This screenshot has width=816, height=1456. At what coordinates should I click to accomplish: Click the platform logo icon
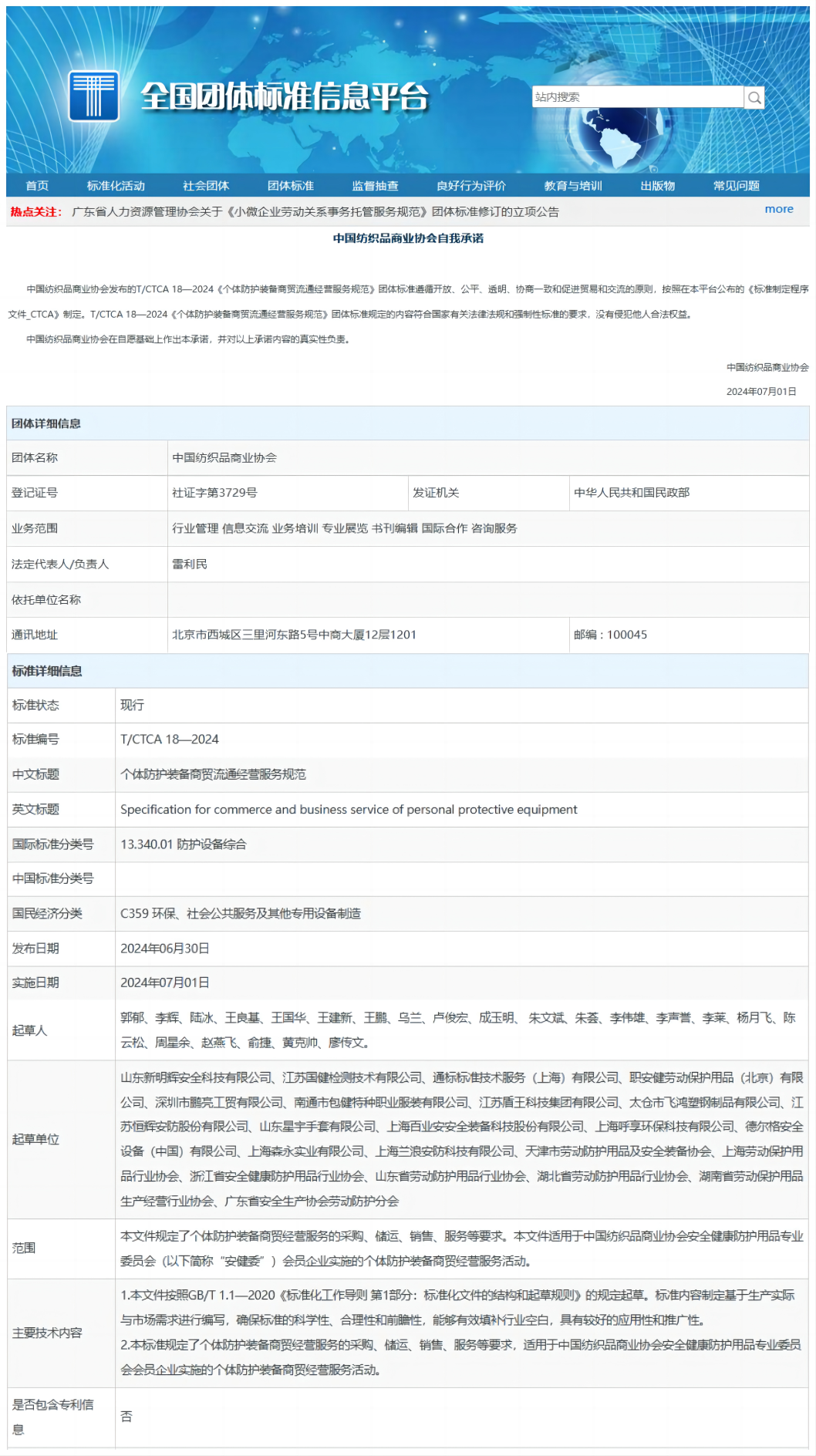click(x=93, y=96)
